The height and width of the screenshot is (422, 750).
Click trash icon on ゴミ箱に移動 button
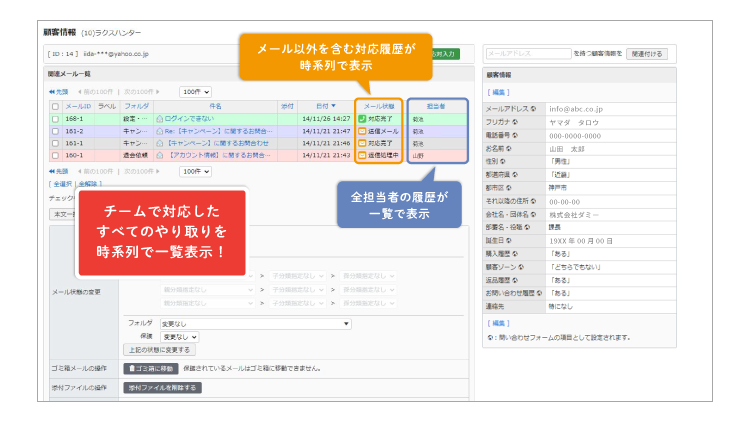point(132,368)
